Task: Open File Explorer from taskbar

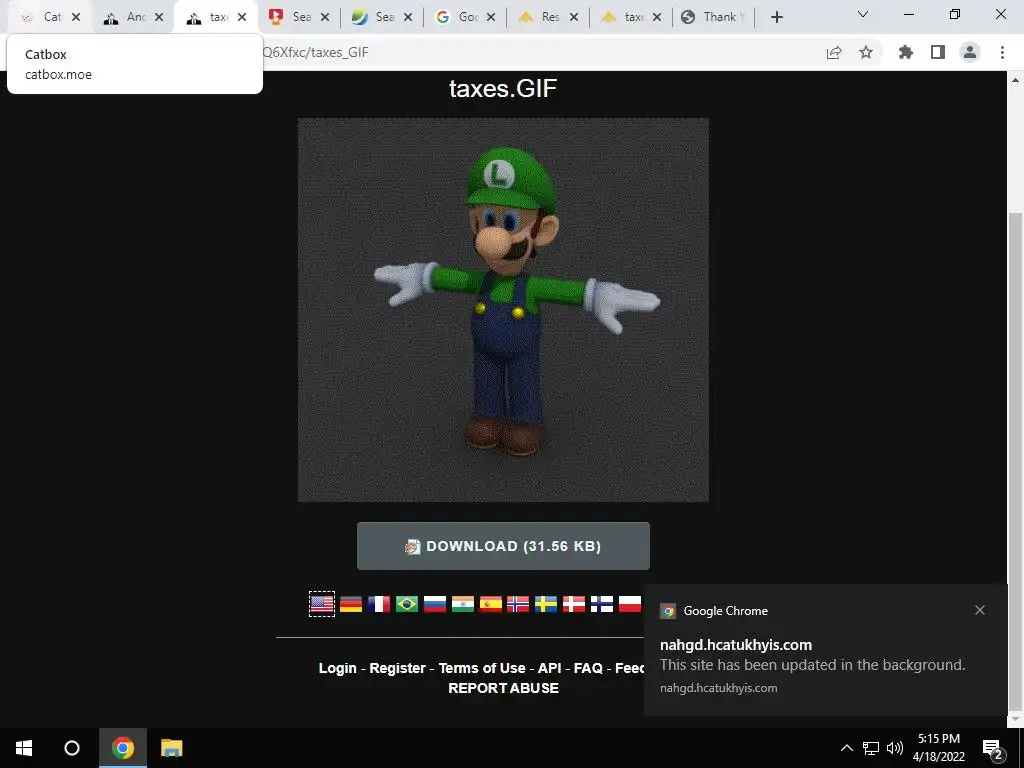Action: point(172,748)
